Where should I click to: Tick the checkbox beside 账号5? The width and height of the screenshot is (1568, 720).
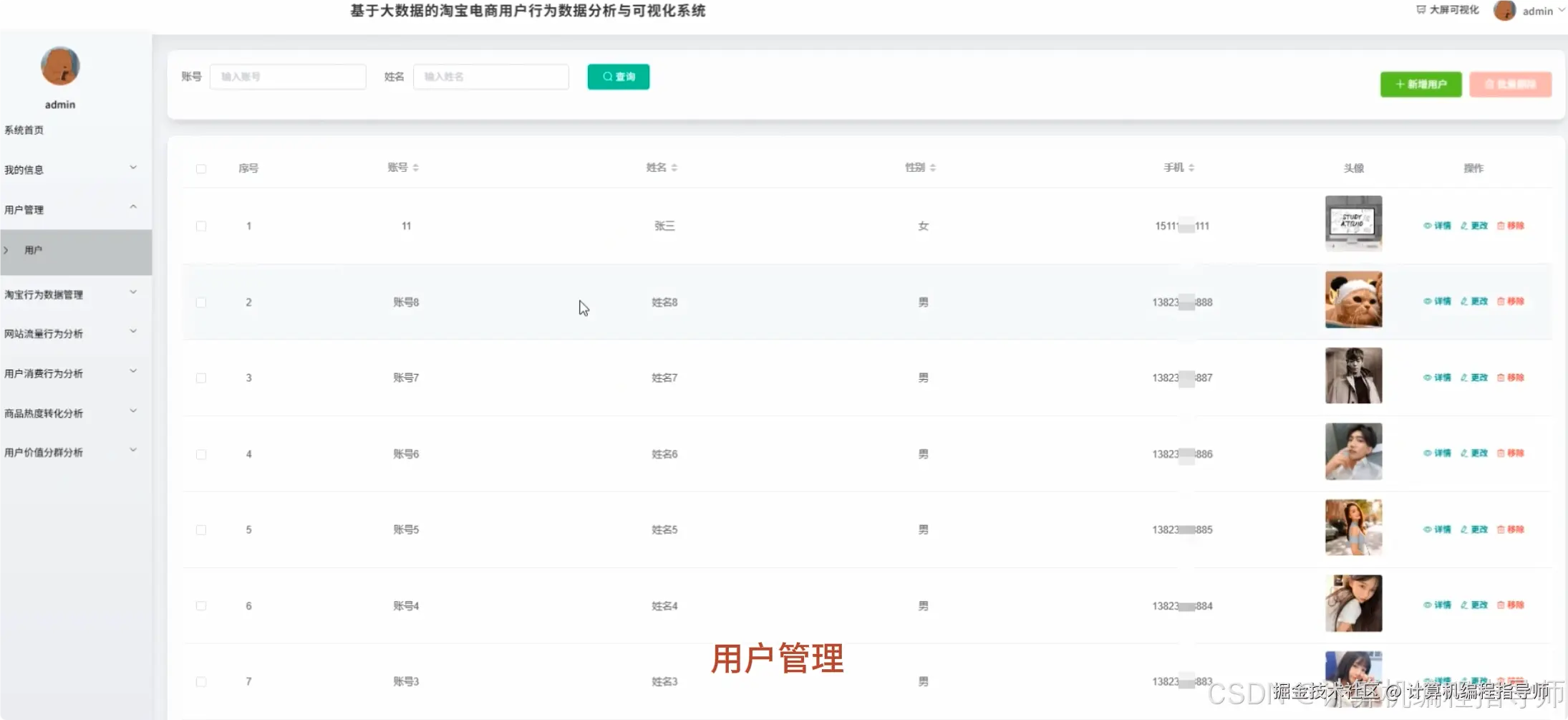point(201,529)
